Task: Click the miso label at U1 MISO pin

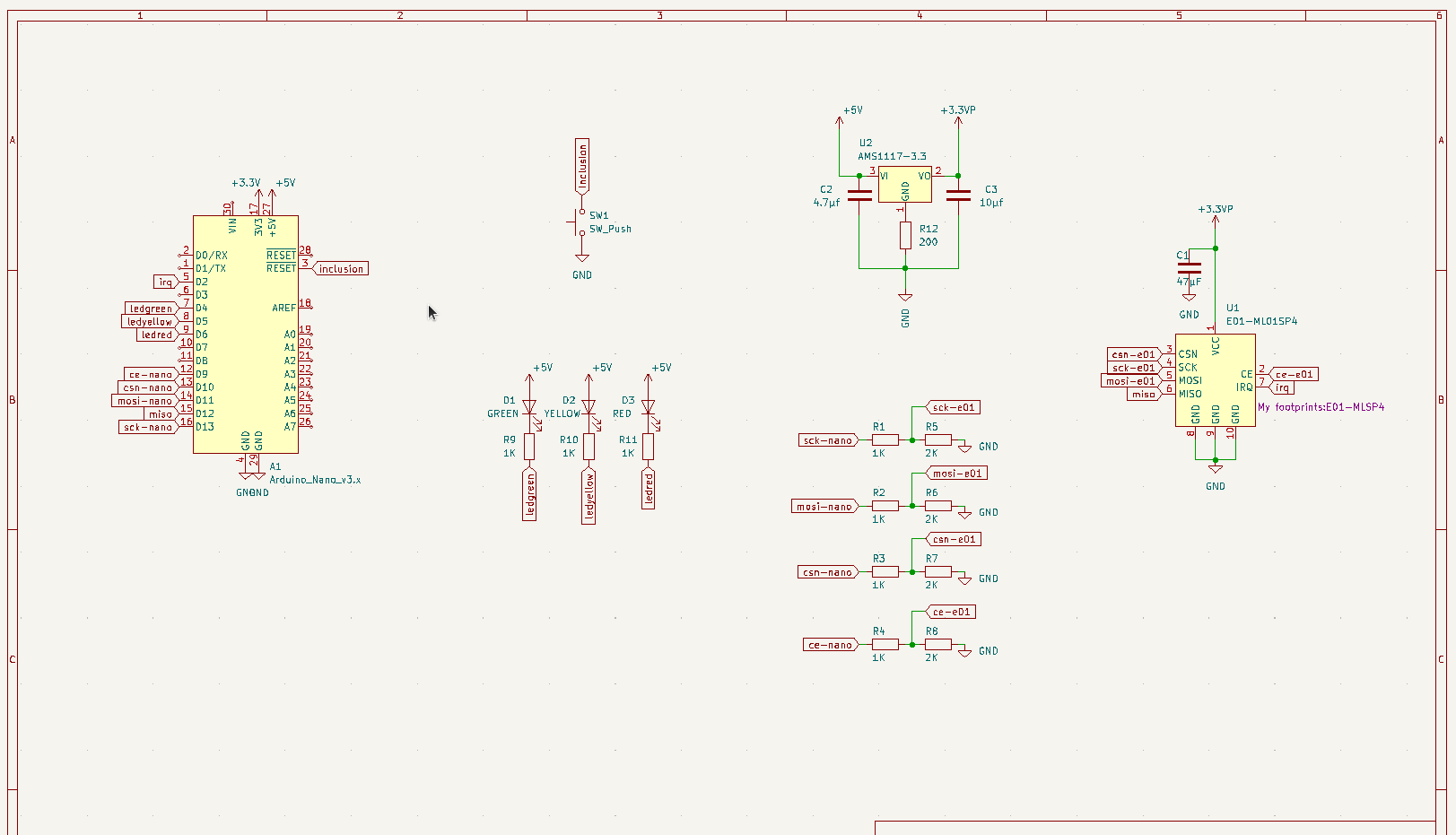Action: pyautogui.click(x=1144, y=394)
